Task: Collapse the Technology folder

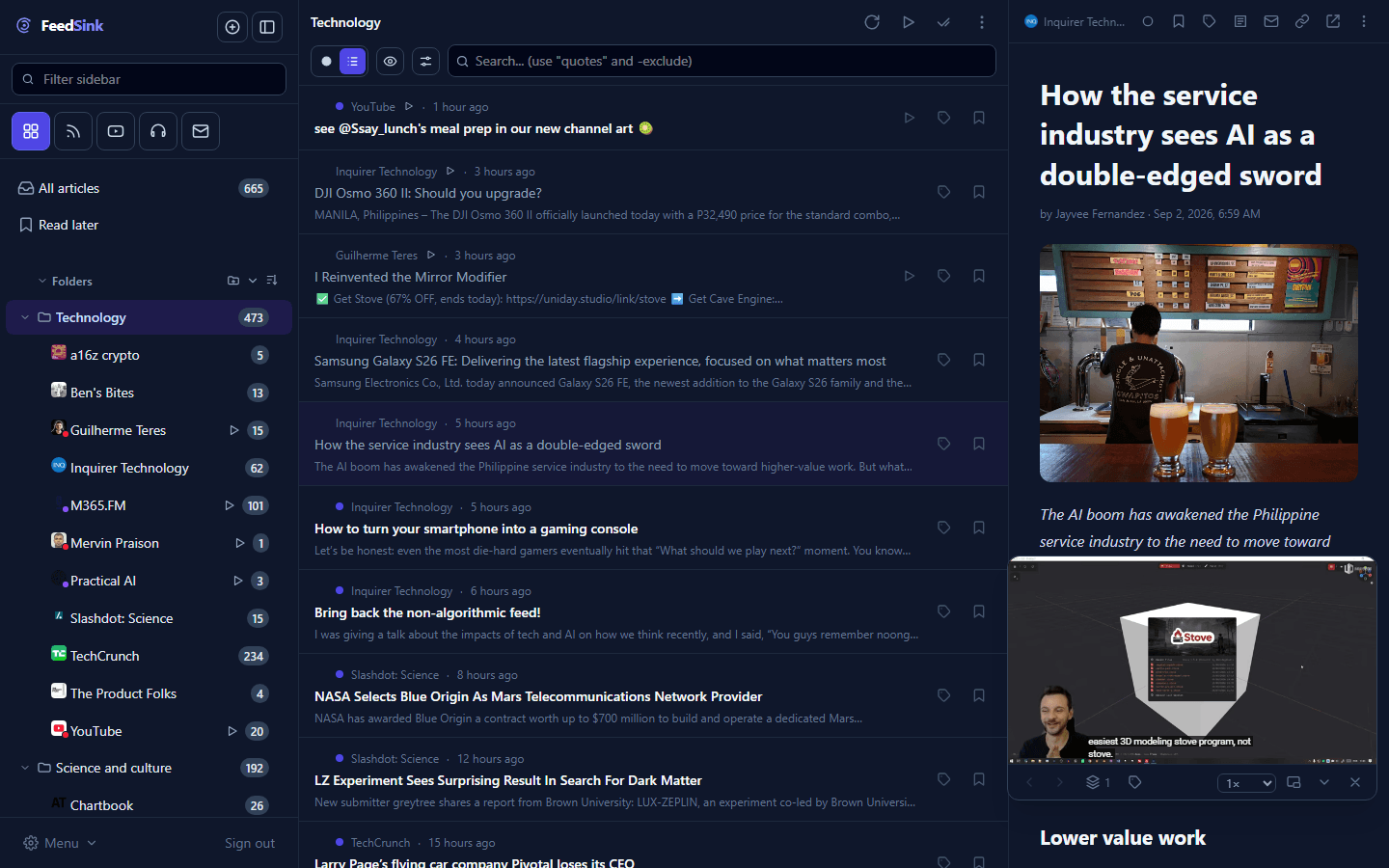Action: [x=25, y=317]
